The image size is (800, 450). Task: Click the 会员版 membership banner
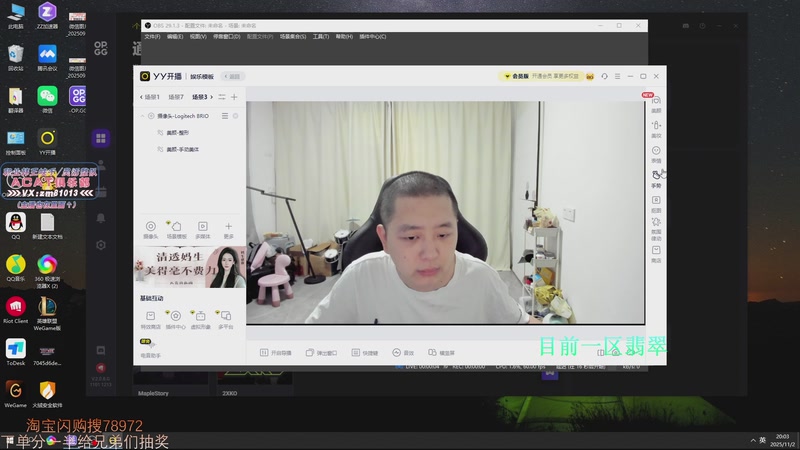(541, 77)
